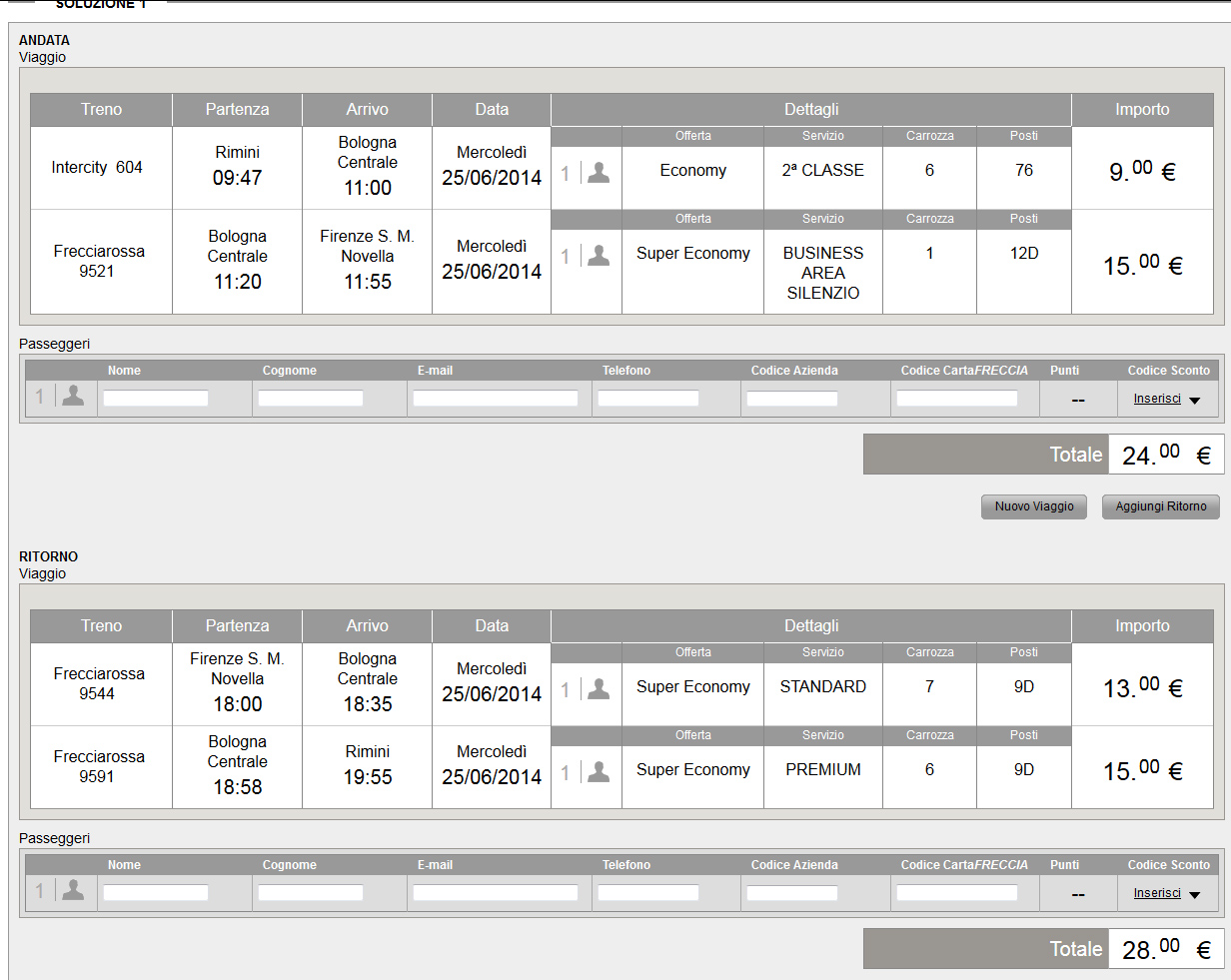The image size is (1231, 980).
Task: Focus the Codice CartaFRECCIA field for Ritorno
Action: pyautogui.click(x=957, y=892)
